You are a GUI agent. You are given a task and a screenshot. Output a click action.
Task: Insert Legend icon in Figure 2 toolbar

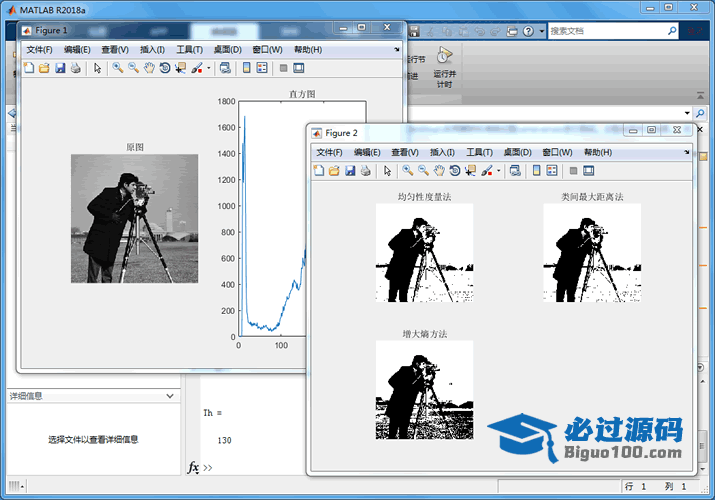point(552,170)
